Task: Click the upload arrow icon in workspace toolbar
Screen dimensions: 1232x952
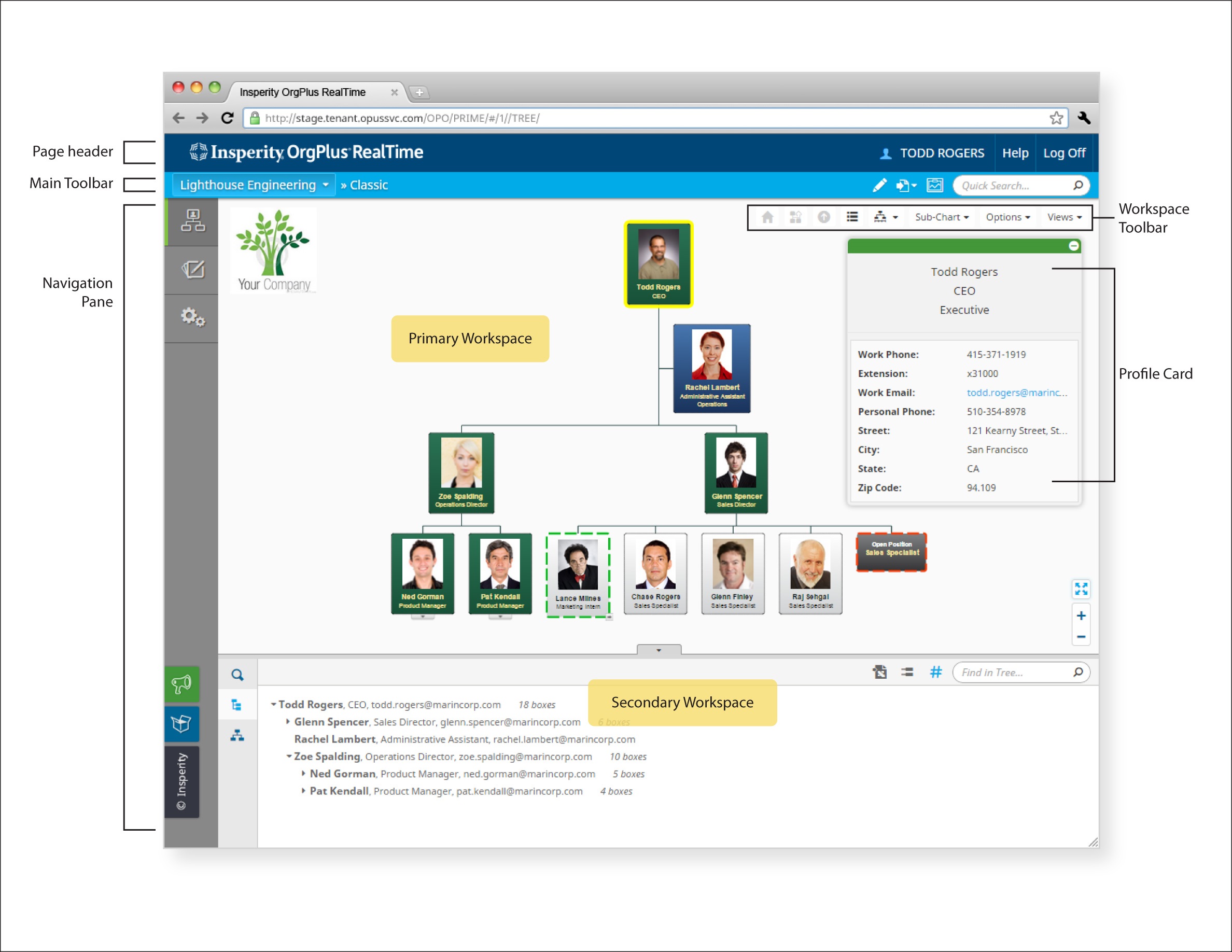Action: click(x=824, y=218)
